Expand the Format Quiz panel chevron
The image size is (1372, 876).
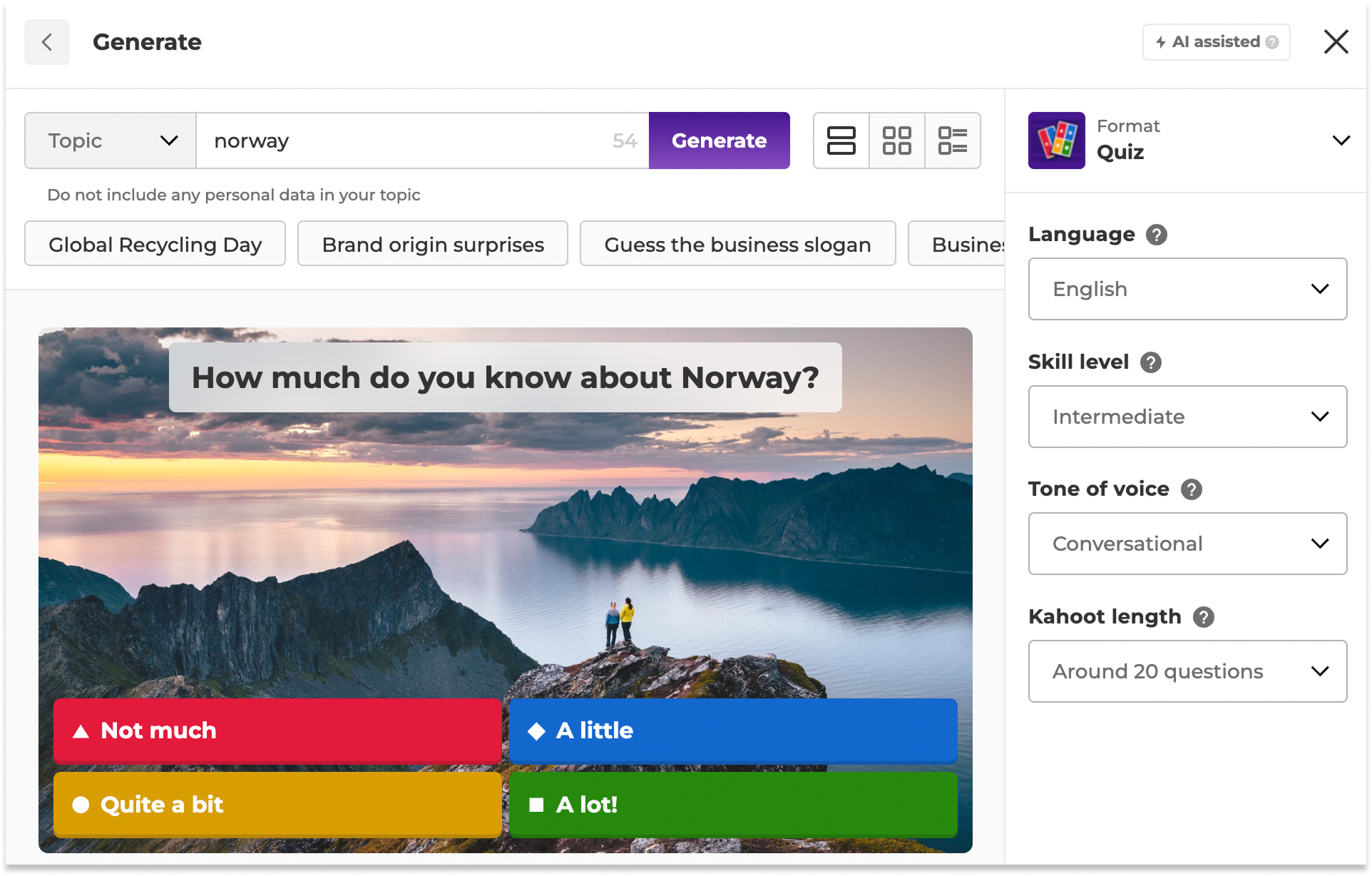(x=1341, y=141)
